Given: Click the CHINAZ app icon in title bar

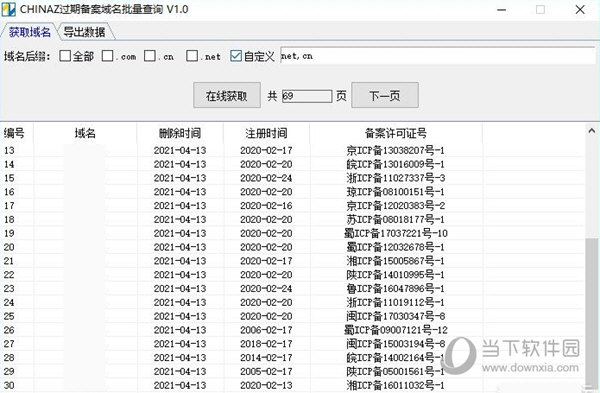Looking at the screenshot, I should [x=8, y=10].
